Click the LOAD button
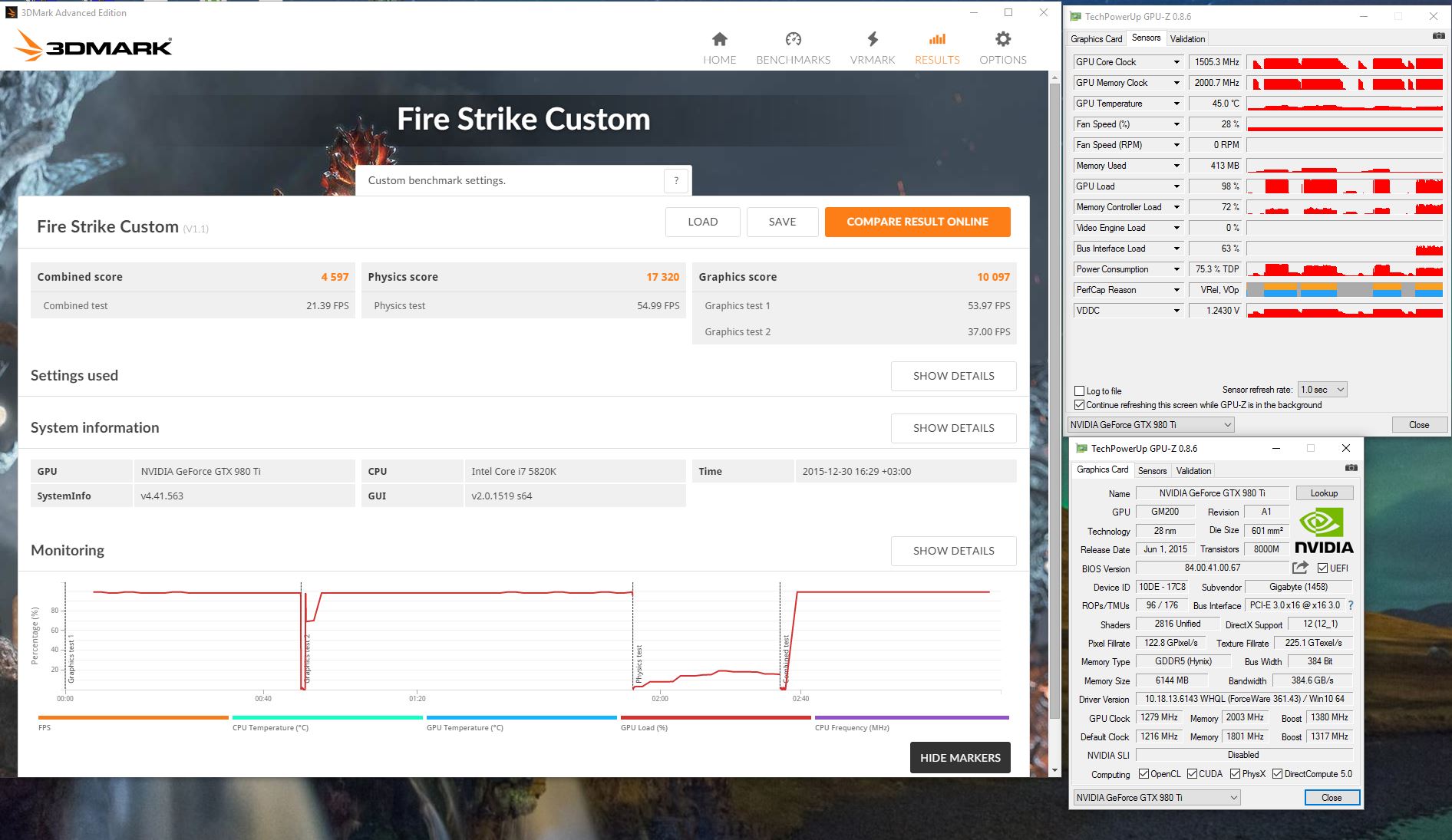The image size is (1452, 840). tap(703, 222)
